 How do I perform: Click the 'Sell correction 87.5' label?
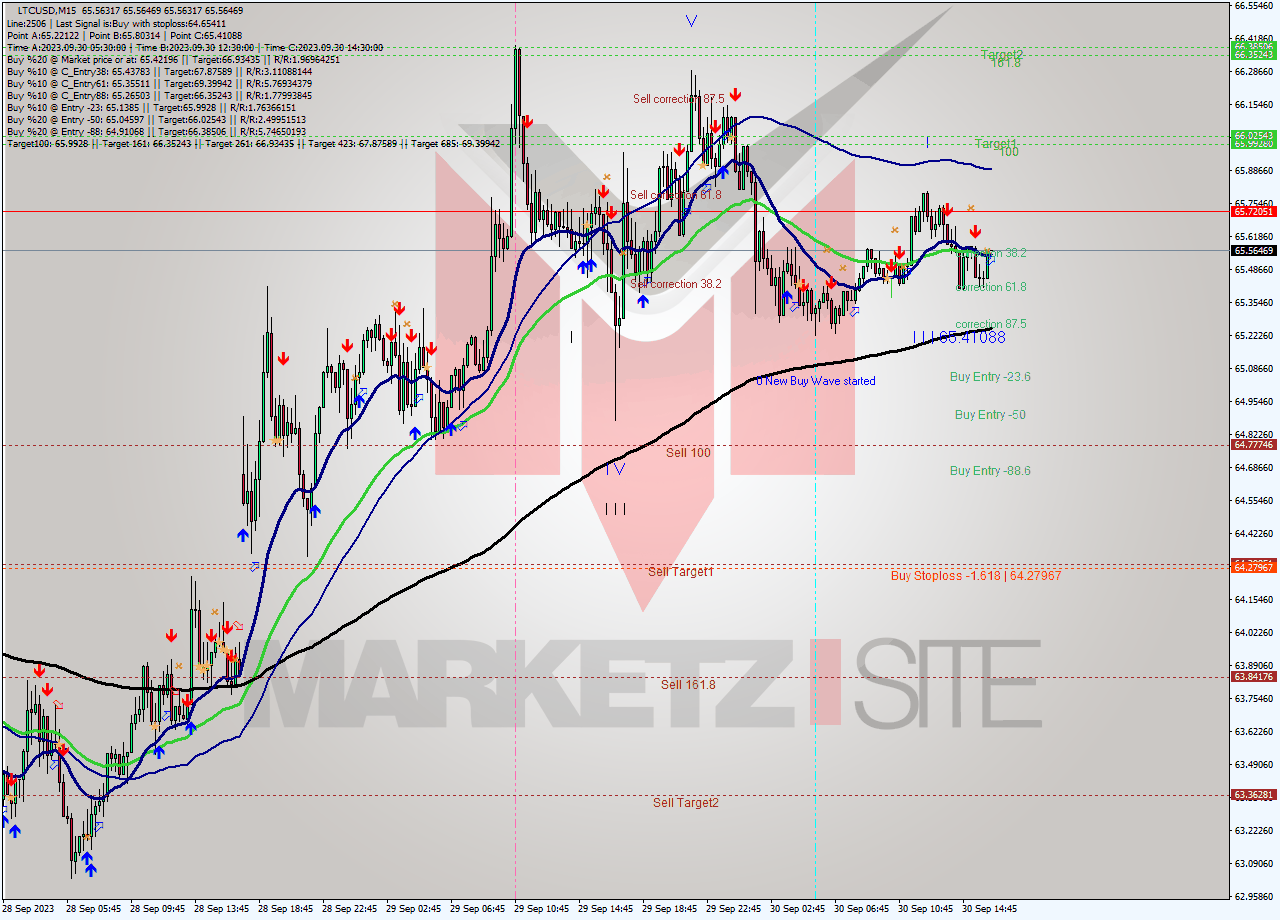point(678,99)
